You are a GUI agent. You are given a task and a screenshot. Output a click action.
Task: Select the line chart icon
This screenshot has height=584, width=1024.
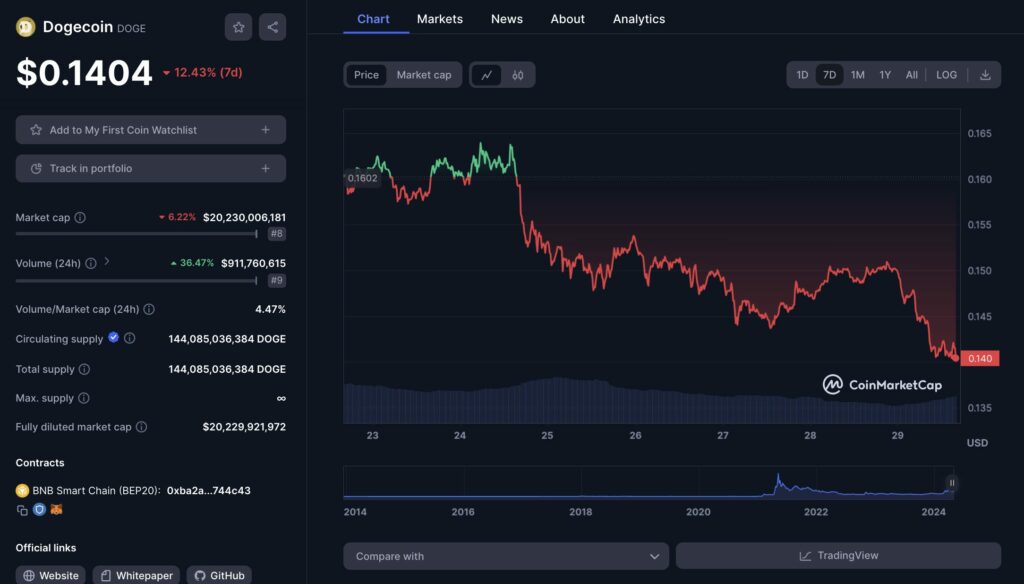(x=486, y=75)
